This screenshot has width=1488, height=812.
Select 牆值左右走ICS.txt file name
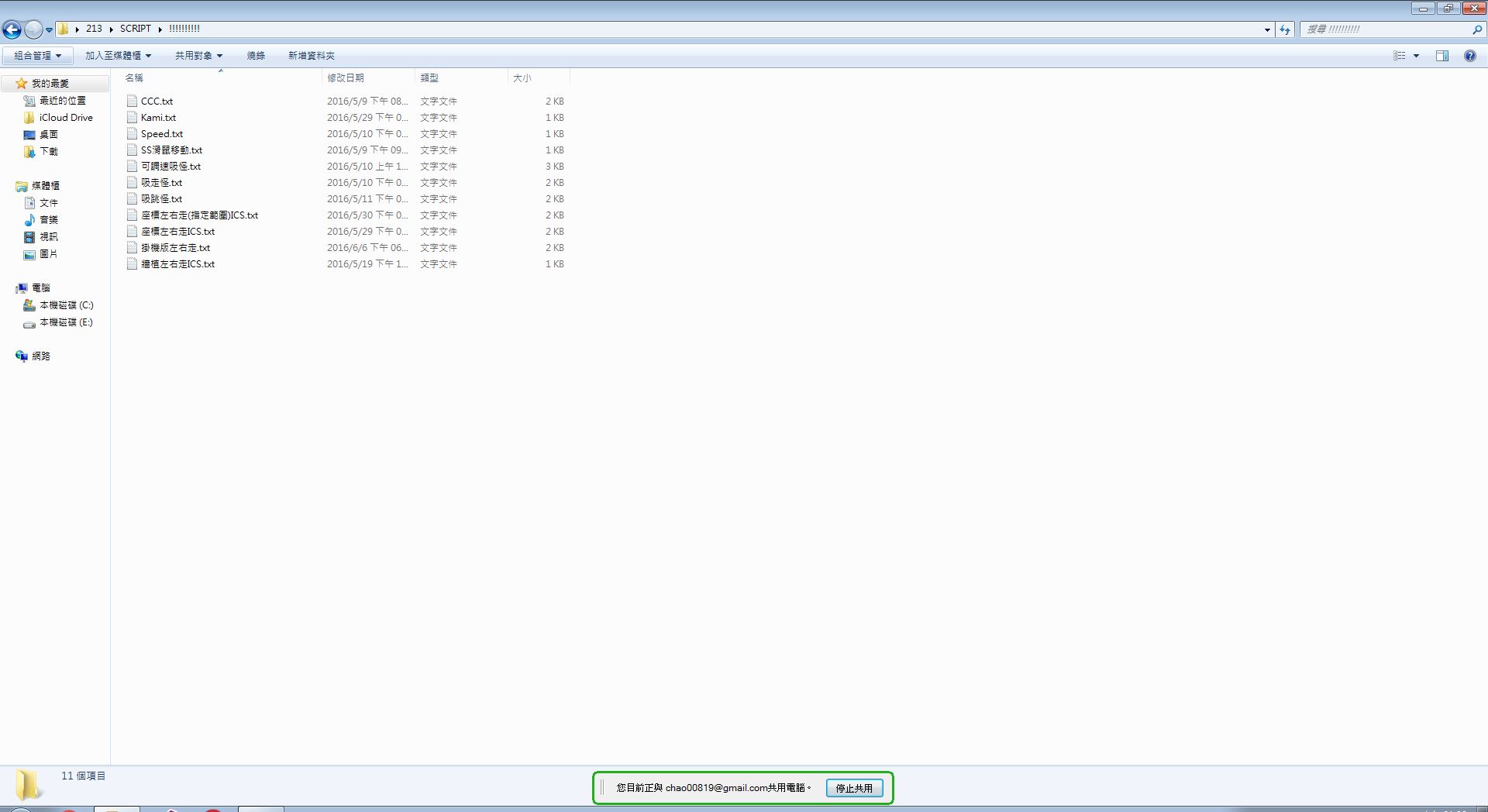pos(177,264)
